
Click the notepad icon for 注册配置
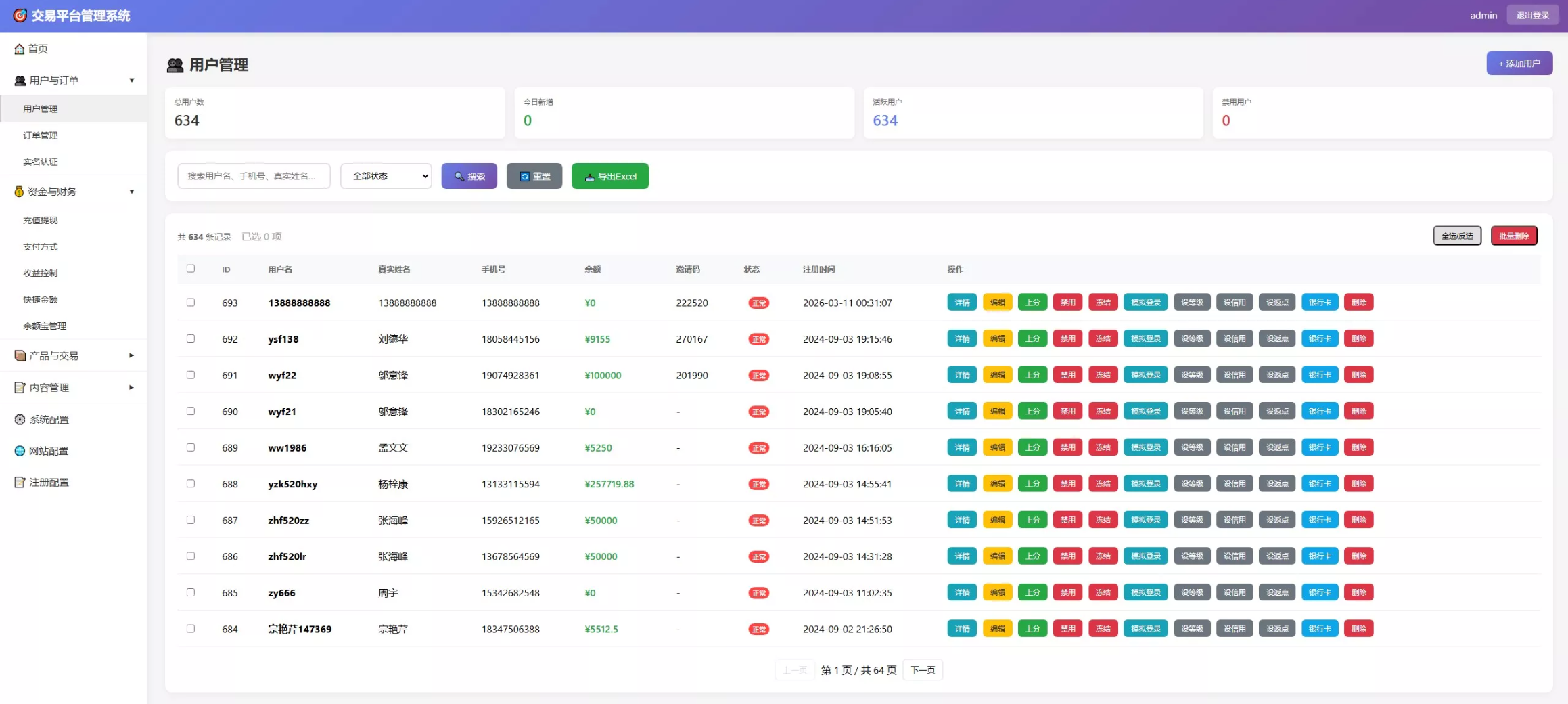coord(20,482)
